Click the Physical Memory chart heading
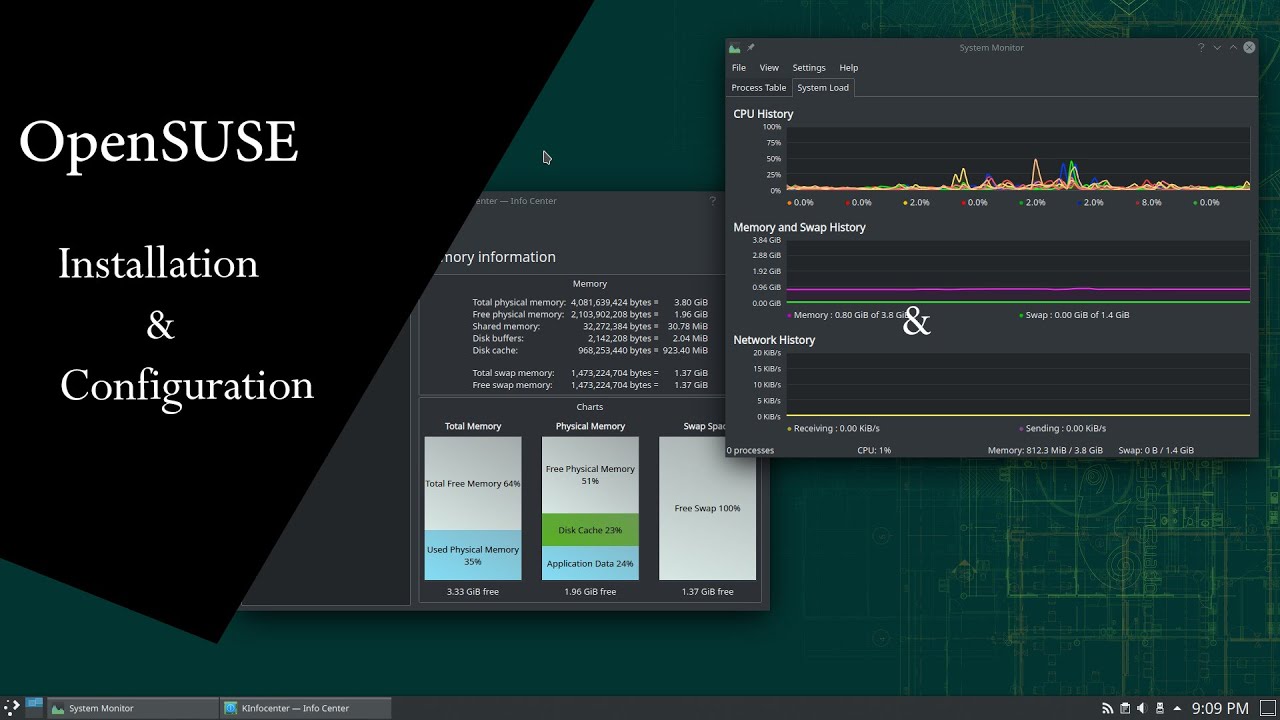Image resolution: width=1280 pixels, height=720 pixels. [590, 426]
